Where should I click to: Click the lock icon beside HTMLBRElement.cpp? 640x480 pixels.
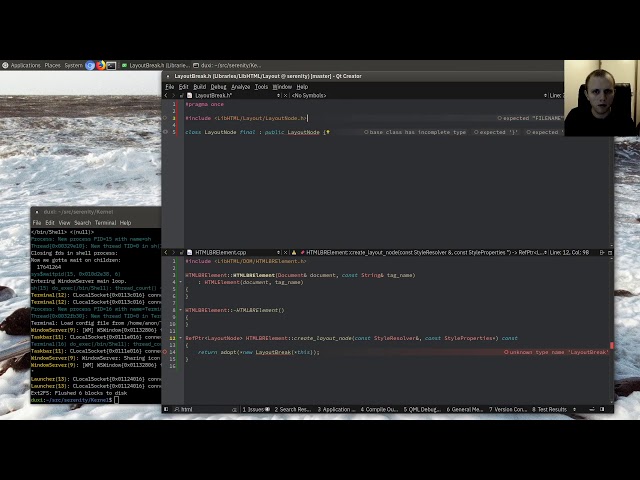(x=181, y=253)
